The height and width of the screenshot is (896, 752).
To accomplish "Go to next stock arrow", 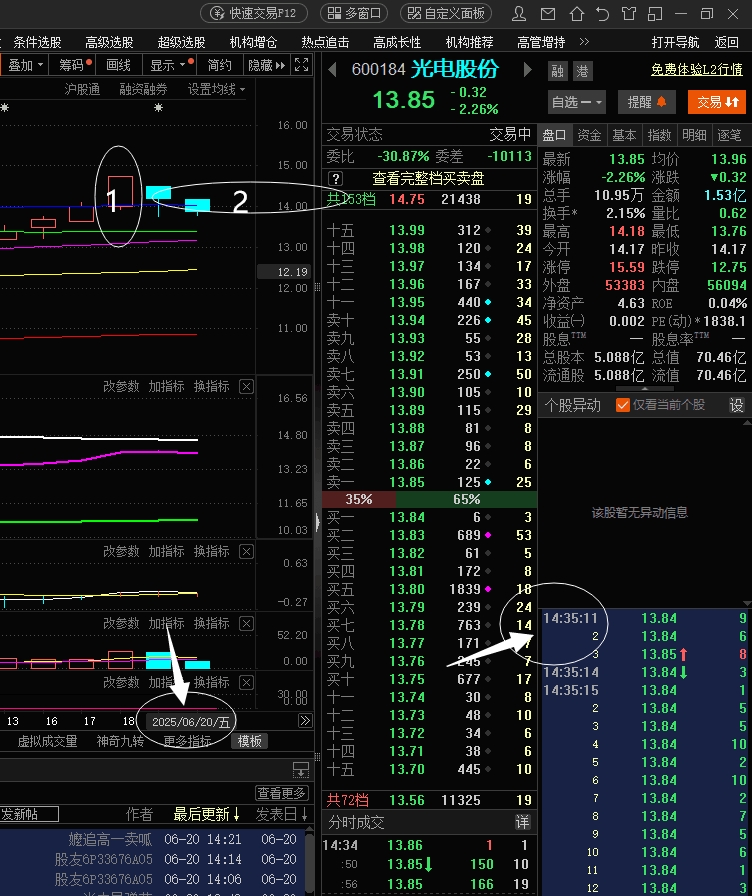I will pyautogui.click(x=528, y=70).
